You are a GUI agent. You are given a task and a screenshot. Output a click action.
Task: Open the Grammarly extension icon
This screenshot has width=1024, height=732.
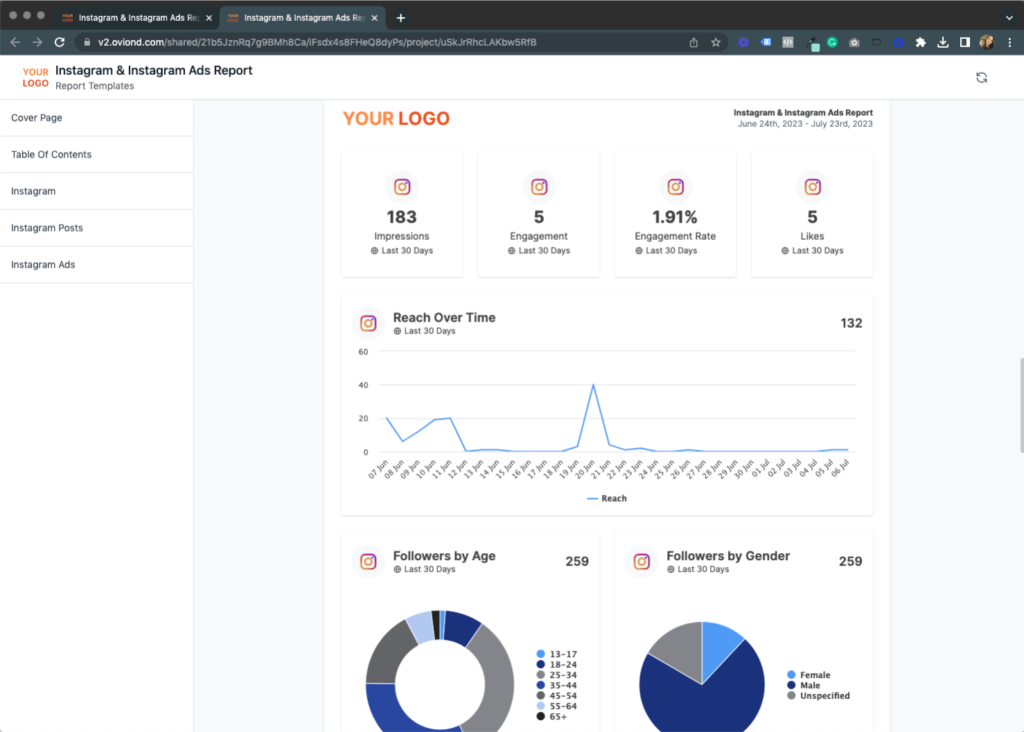click(832, 42)
